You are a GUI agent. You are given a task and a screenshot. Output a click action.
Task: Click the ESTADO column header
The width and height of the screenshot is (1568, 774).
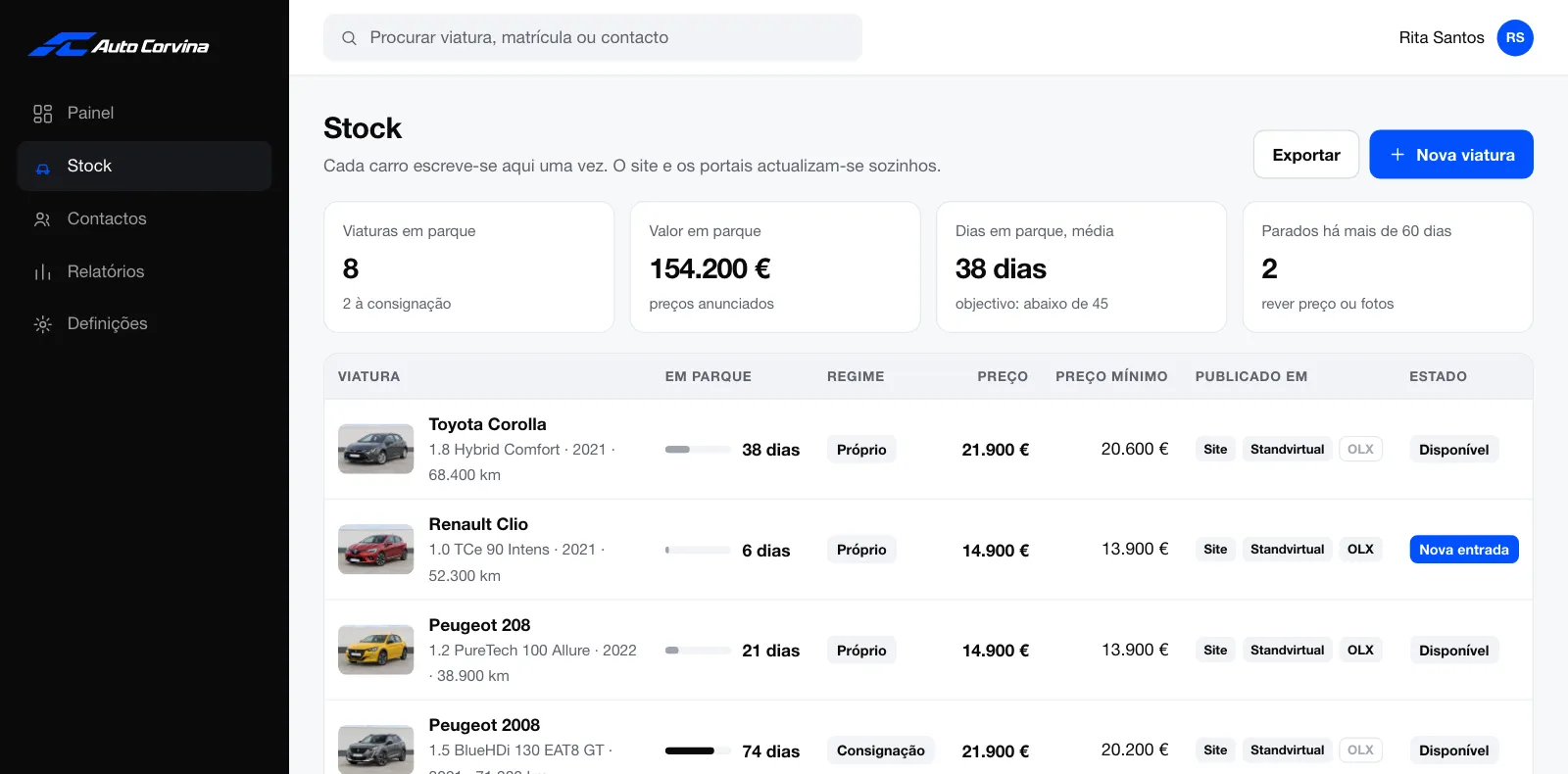click(1438, 376)
